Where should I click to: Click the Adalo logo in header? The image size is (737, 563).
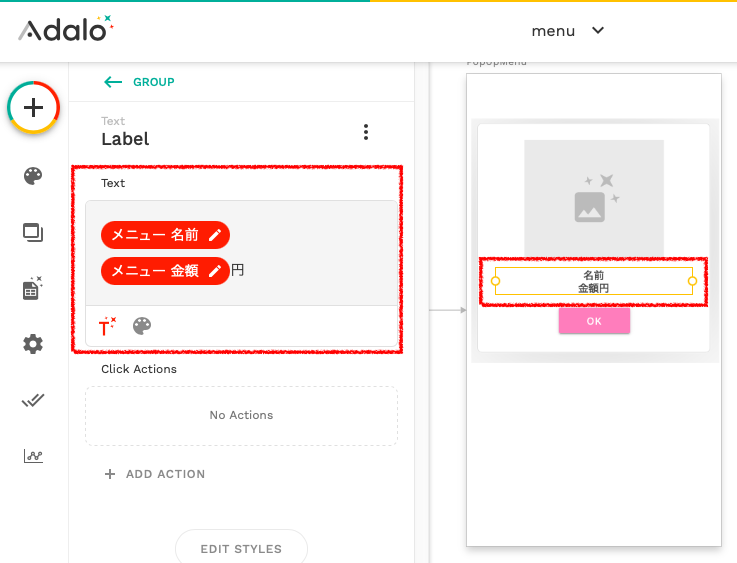click(x=66, y=29)
